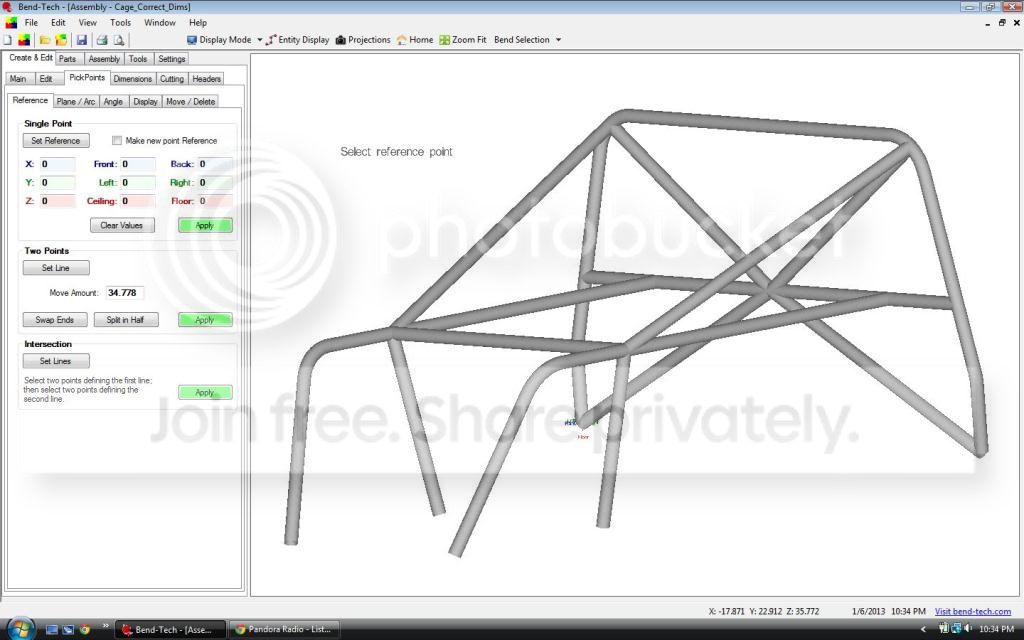Open print preview magnifier icon
Screen dimensions: 1024x640
pyautogui.click(x=119, y=40)
